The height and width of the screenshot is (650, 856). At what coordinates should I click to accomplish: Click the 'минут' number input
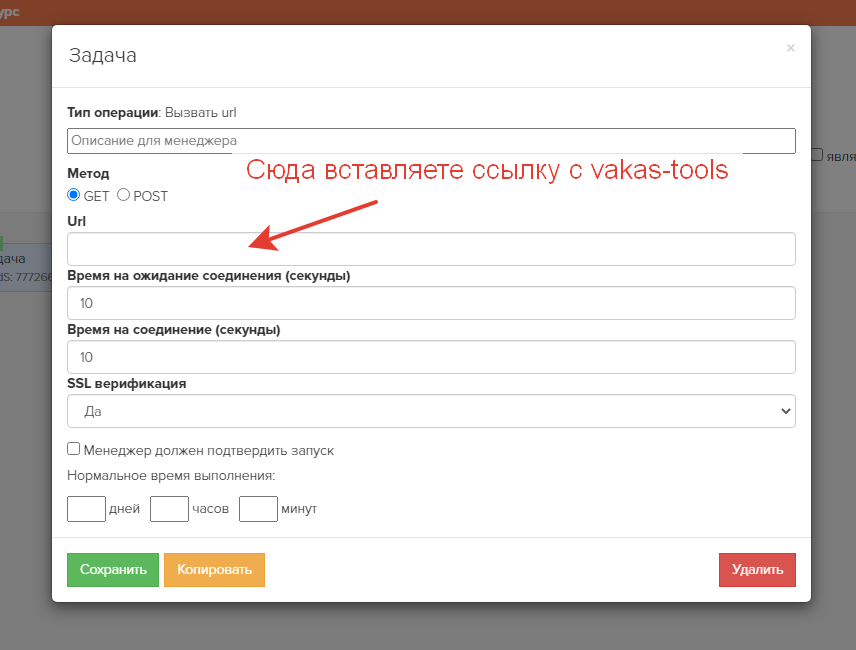257,508
